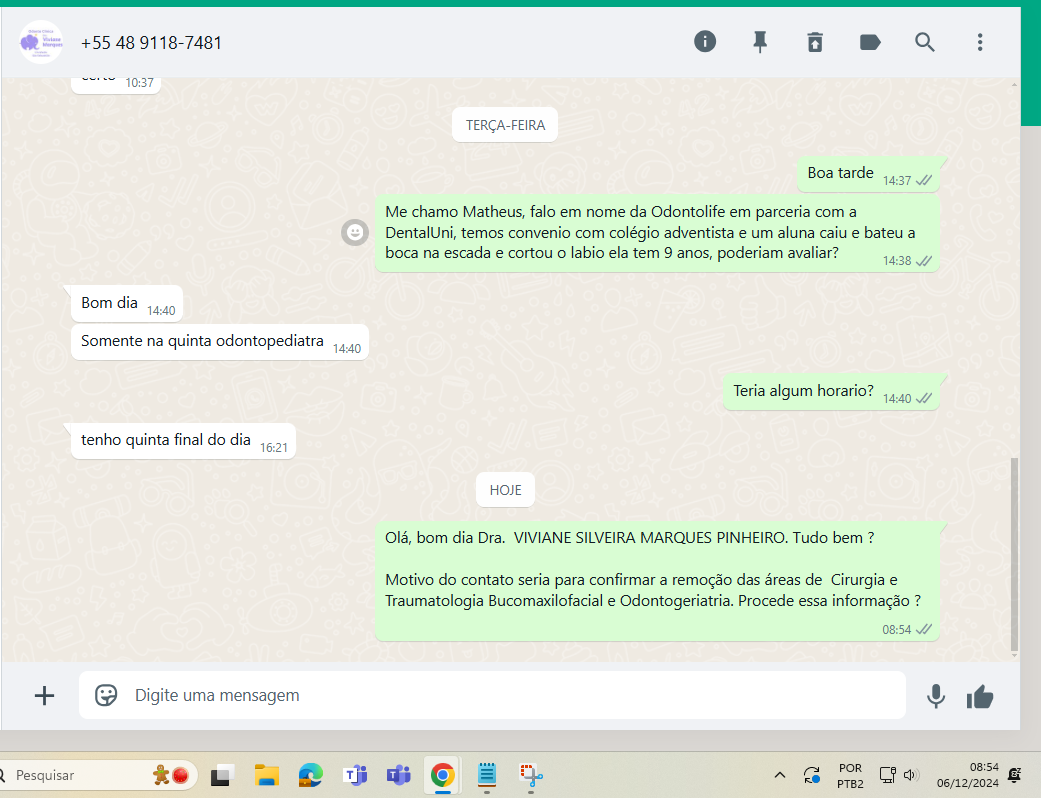The image size is (1041, 798).
Task: Select the 'tenho quinta final do dia' message
Action: coord(183,441)
